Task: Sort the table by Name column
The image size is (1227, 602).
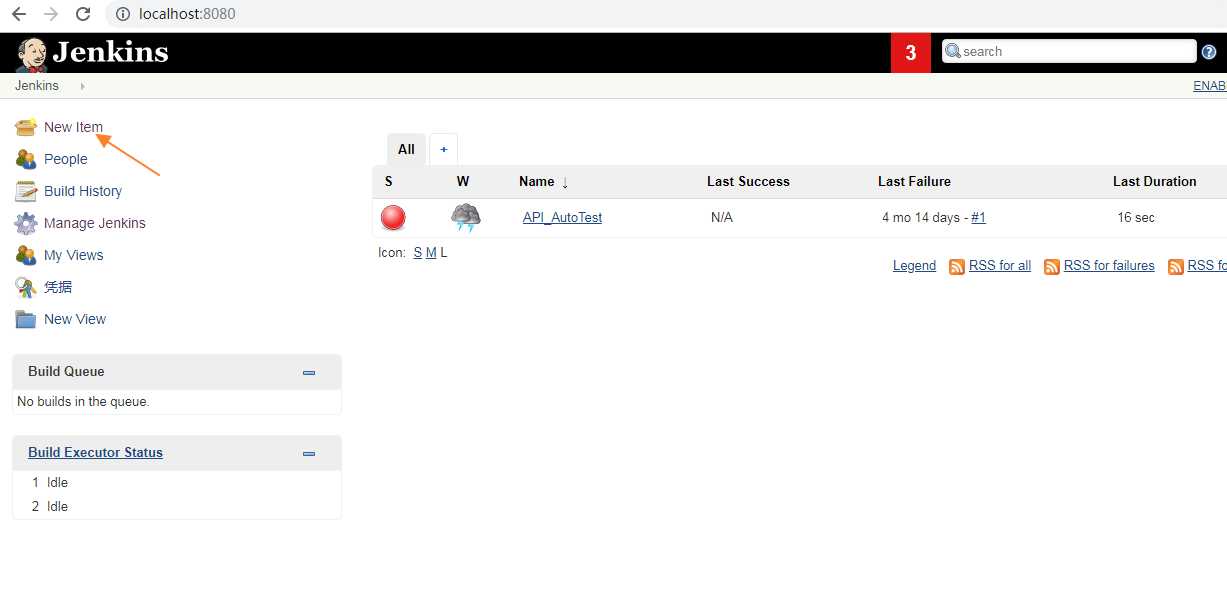Action: 544,181
